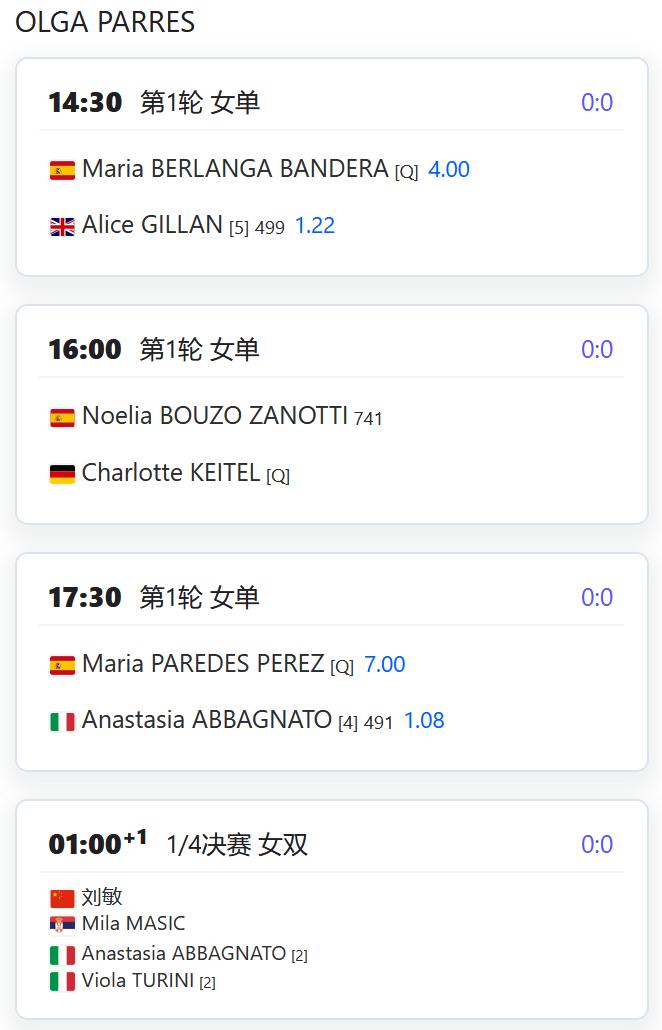Click Spain flag beside Maria BERLANGA BANDERA

[x=62, y=170]
